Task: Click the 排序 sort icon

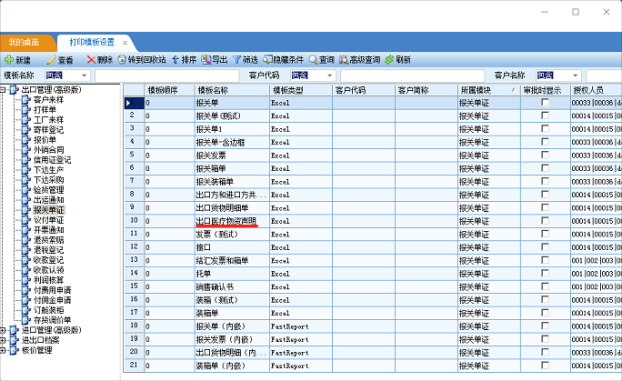Action: click(x=175, y=60)
